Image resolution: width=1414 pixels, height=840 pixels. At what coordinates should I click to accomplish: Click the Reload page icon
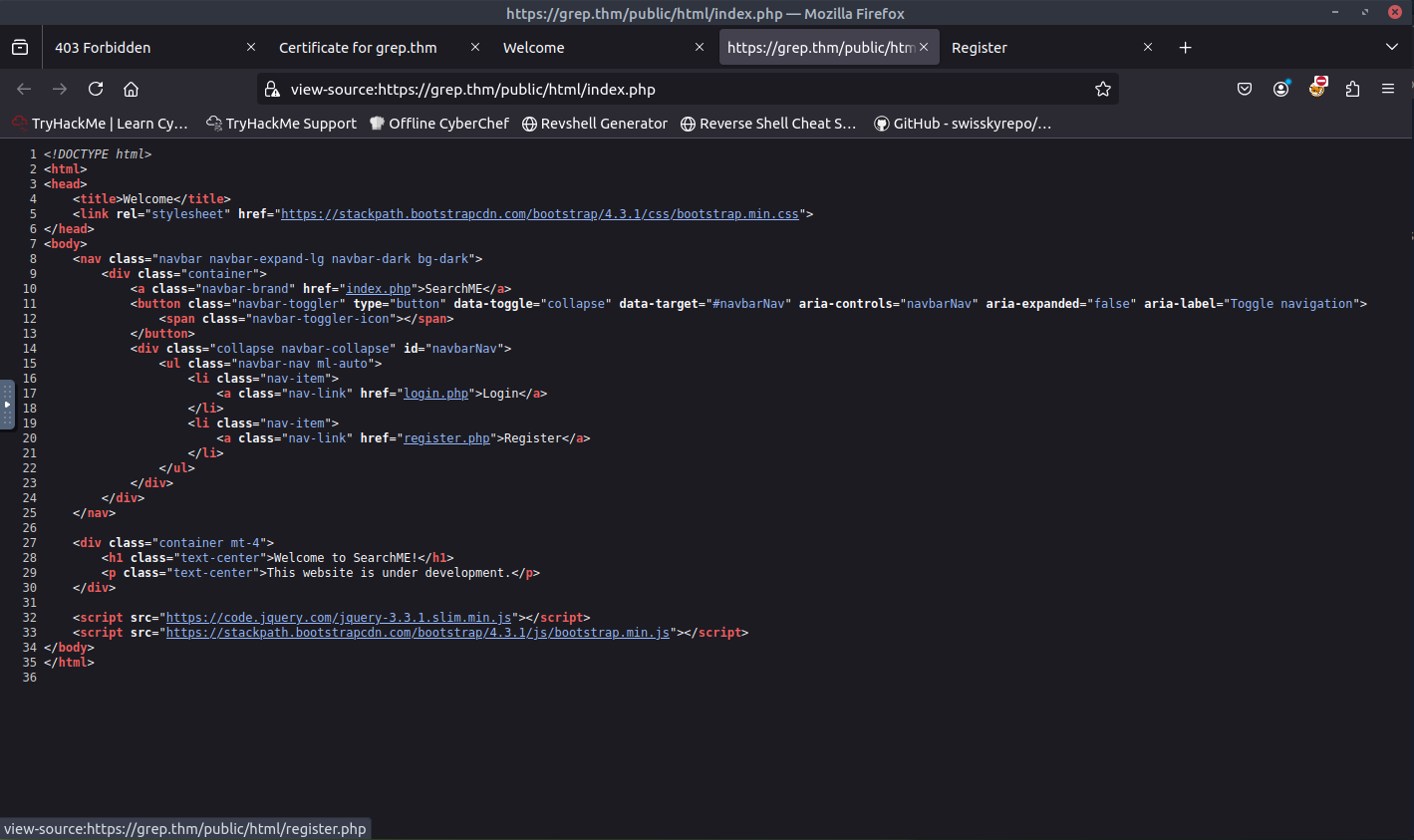point(96,89)
